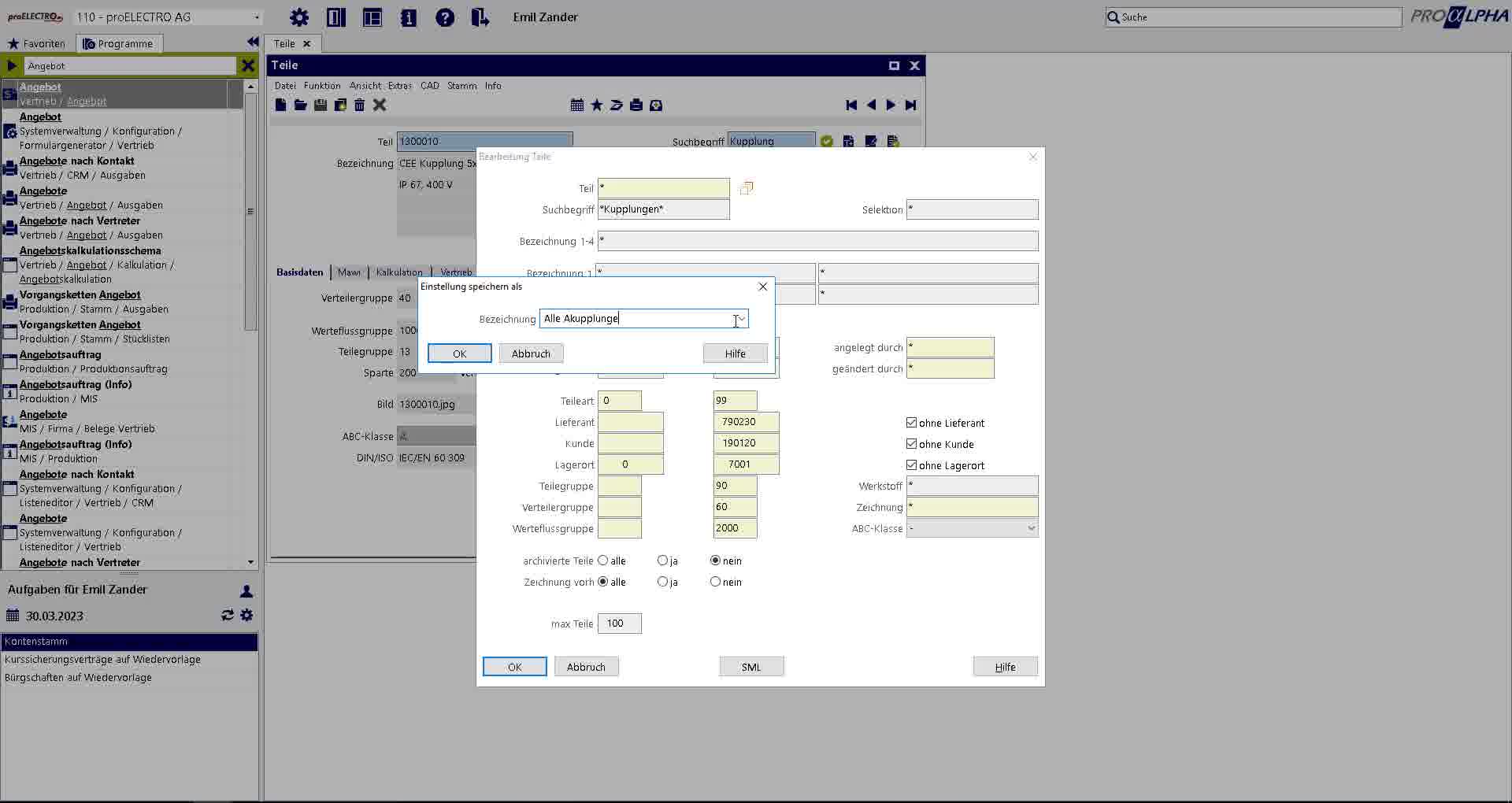Open the Extras menu
This screenshot has height=803, width=1512.
[400, 86]
